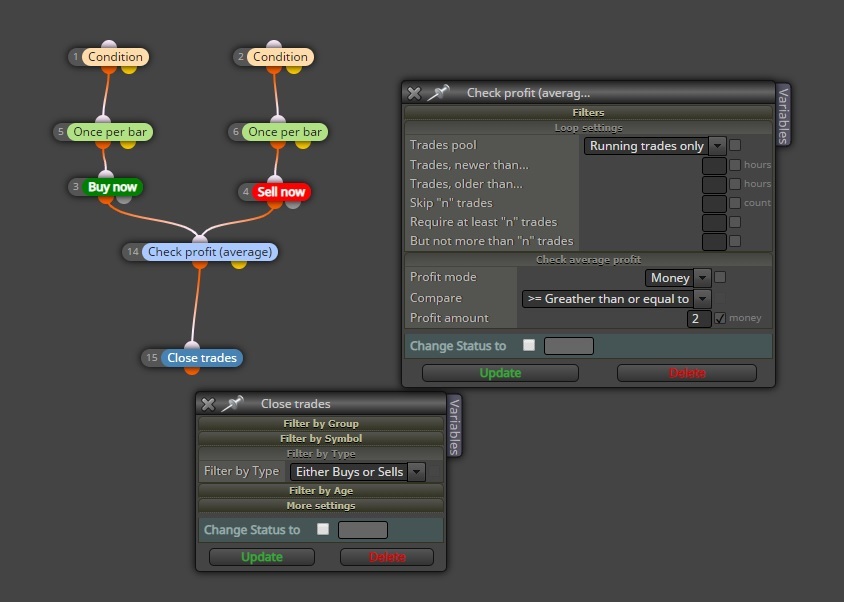Close the Close trades panel with X icon
The image size is (844, 602).
click(x=208, y=404)
